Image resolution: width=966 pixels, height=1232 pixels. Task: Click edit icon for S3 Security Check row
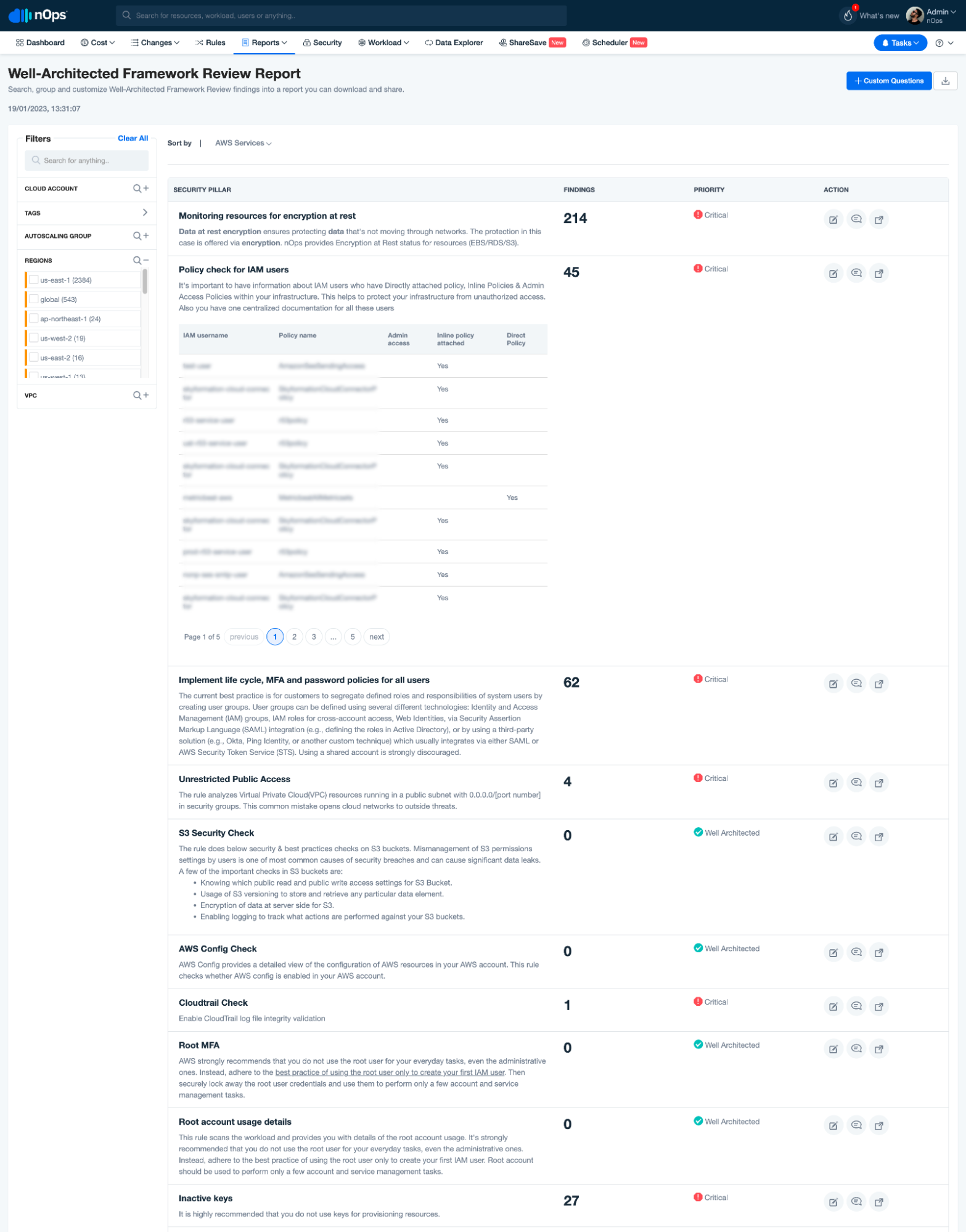(833, 836)
